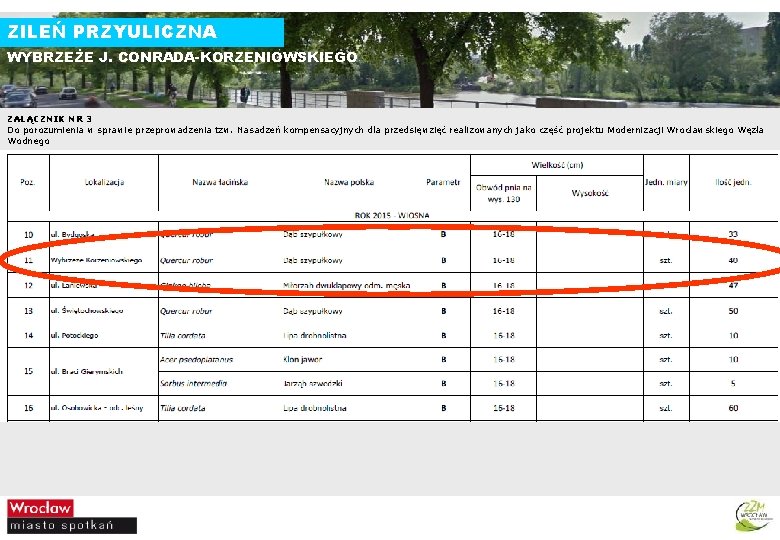Viewport: 780px width, 540px height.
Task: Click 'Dąb szypułkowy' in row 11
Action: pos(313,260)
